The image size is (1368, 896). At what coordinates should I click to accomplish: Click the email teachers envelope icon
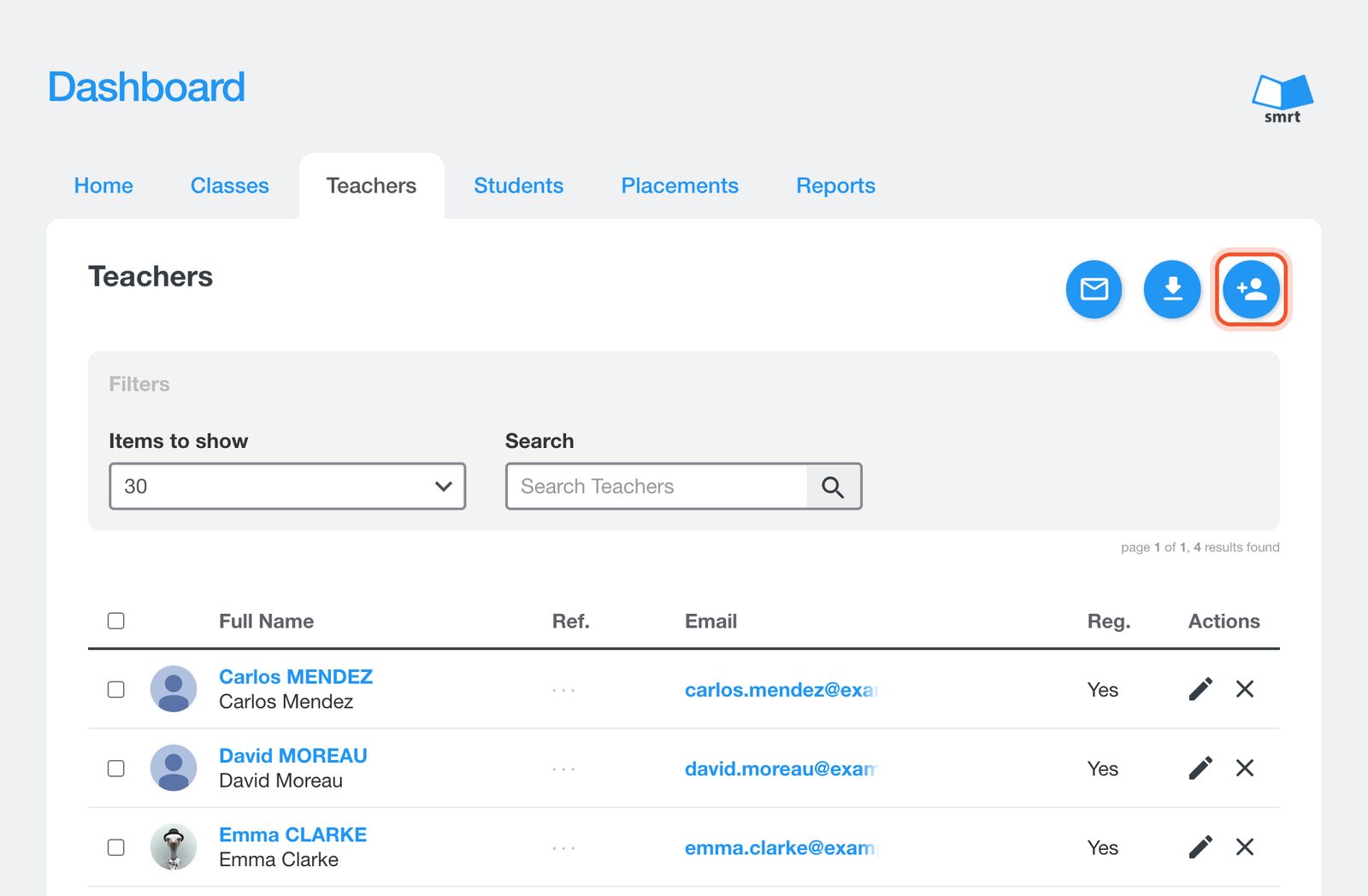point(1094,289)
